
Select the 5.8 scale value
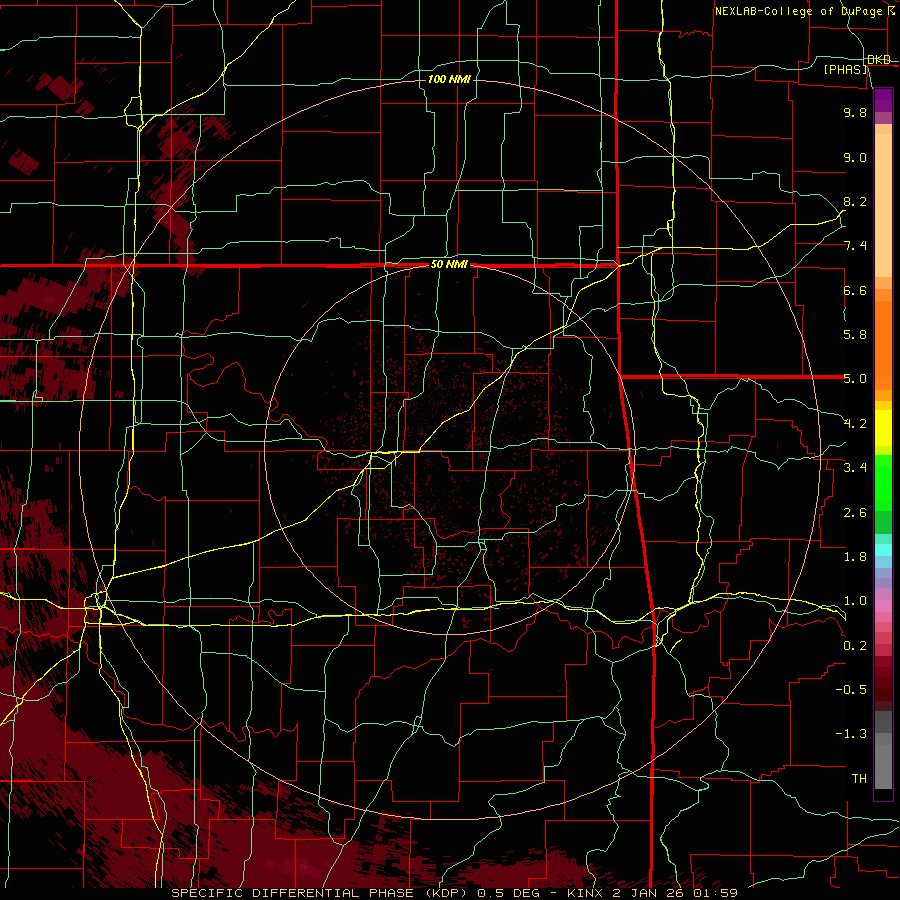click(855, 335)
